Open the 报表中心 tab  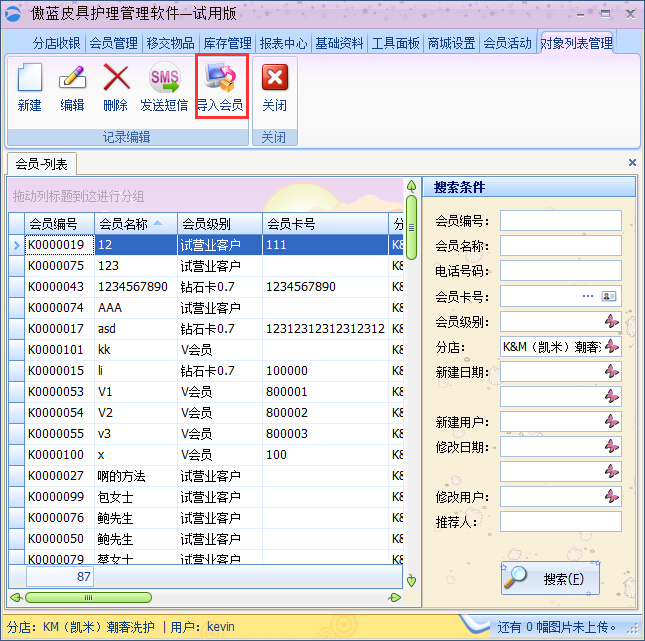tap(283, 43)
